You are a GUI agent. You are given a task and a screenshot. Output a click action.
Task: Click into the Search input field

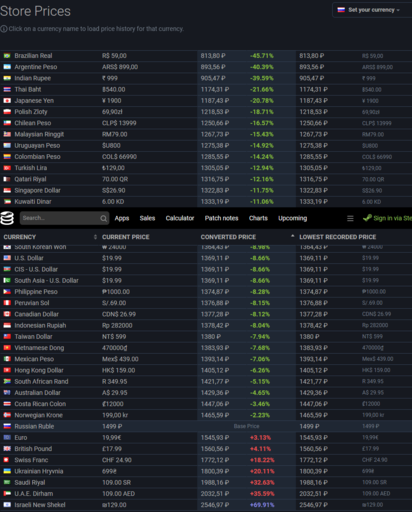tap(60, 218)
